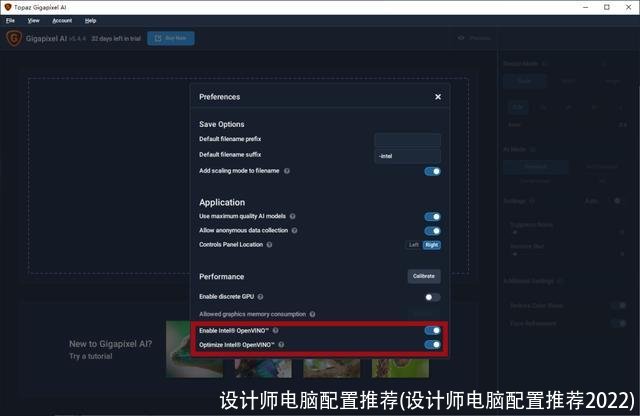Viewport: 640px width, 416px height.
Task: Open the View menu
Action: pos(33,20)
